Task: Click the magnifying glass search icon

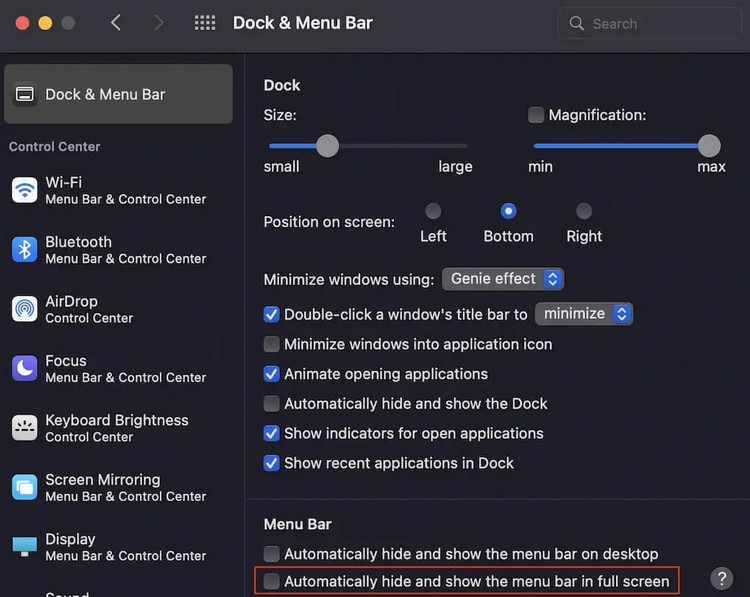Action: [x=576, y=23]
